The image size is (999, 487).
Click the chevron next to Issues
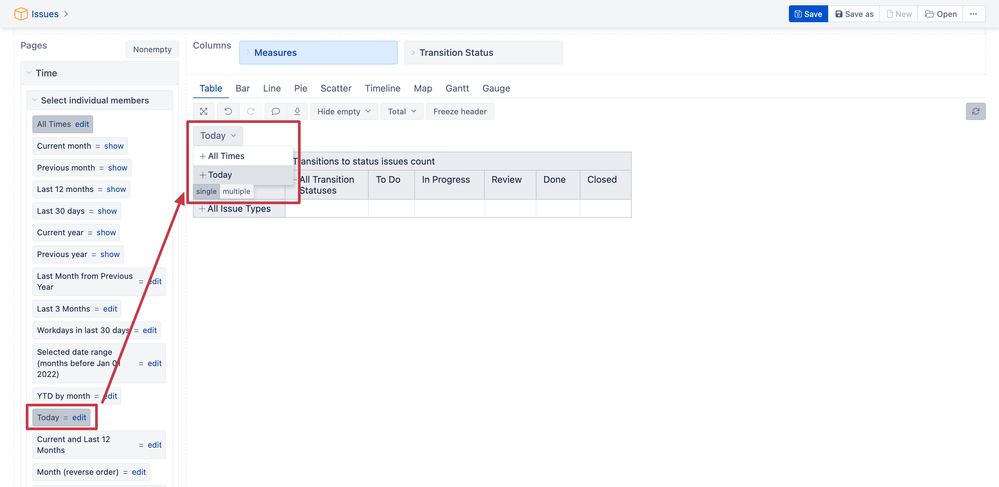pyautogui.click(x=65, y=14)
